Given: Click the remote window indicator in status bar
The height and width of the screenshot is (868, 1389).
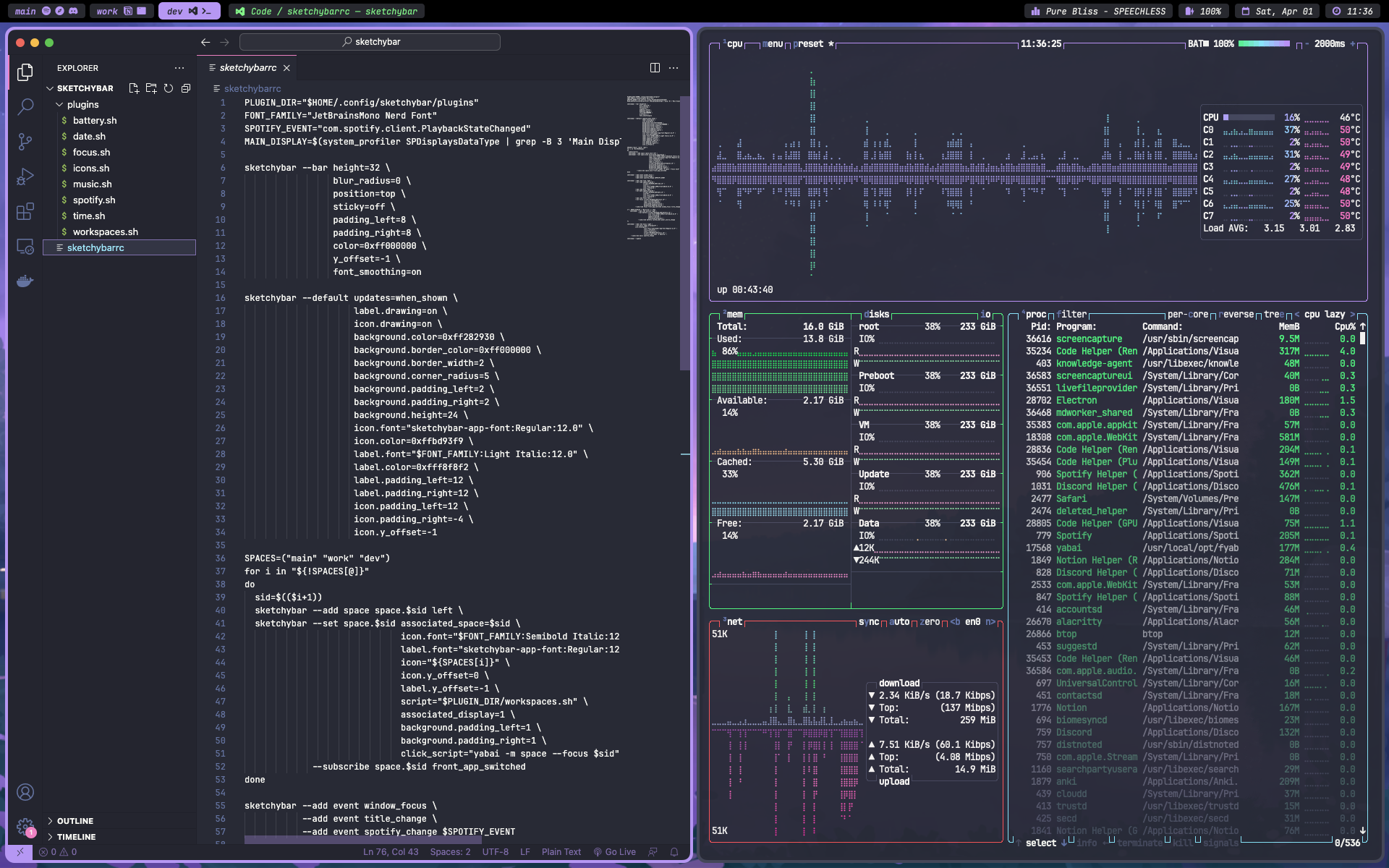Looking at the screenshot, I should click(x=20, y=852).
